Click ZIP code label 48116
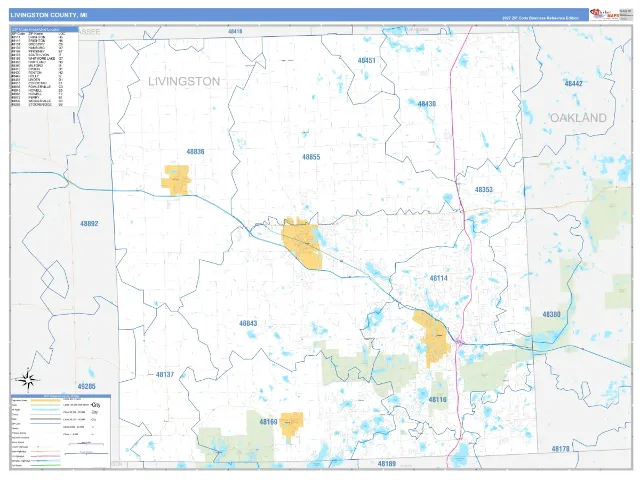The height and width of the screenshot is (480, 640). [x=438, y=399]
